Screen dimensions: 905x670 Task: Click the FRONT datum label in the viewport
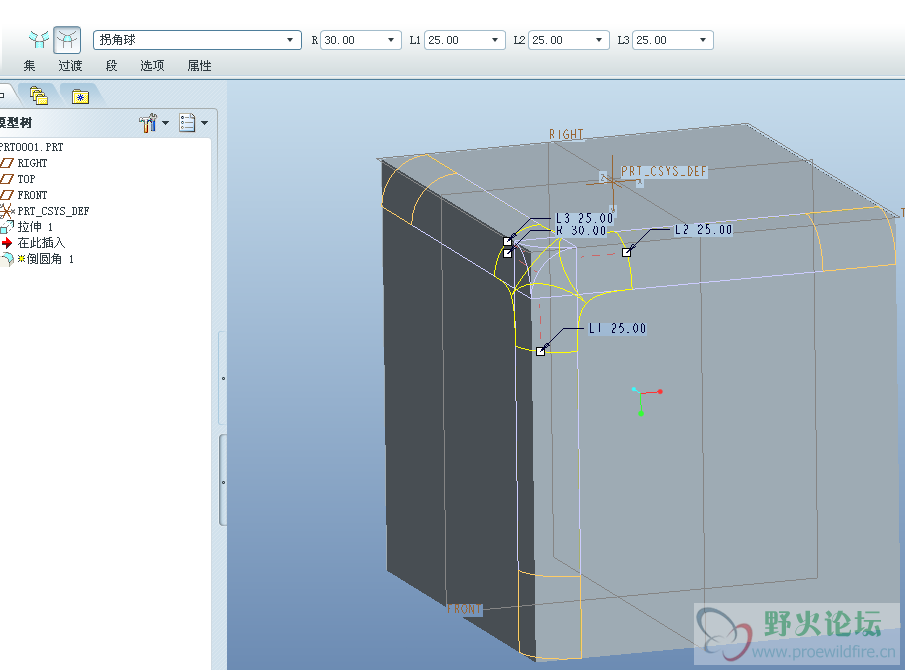pos(465,609)
